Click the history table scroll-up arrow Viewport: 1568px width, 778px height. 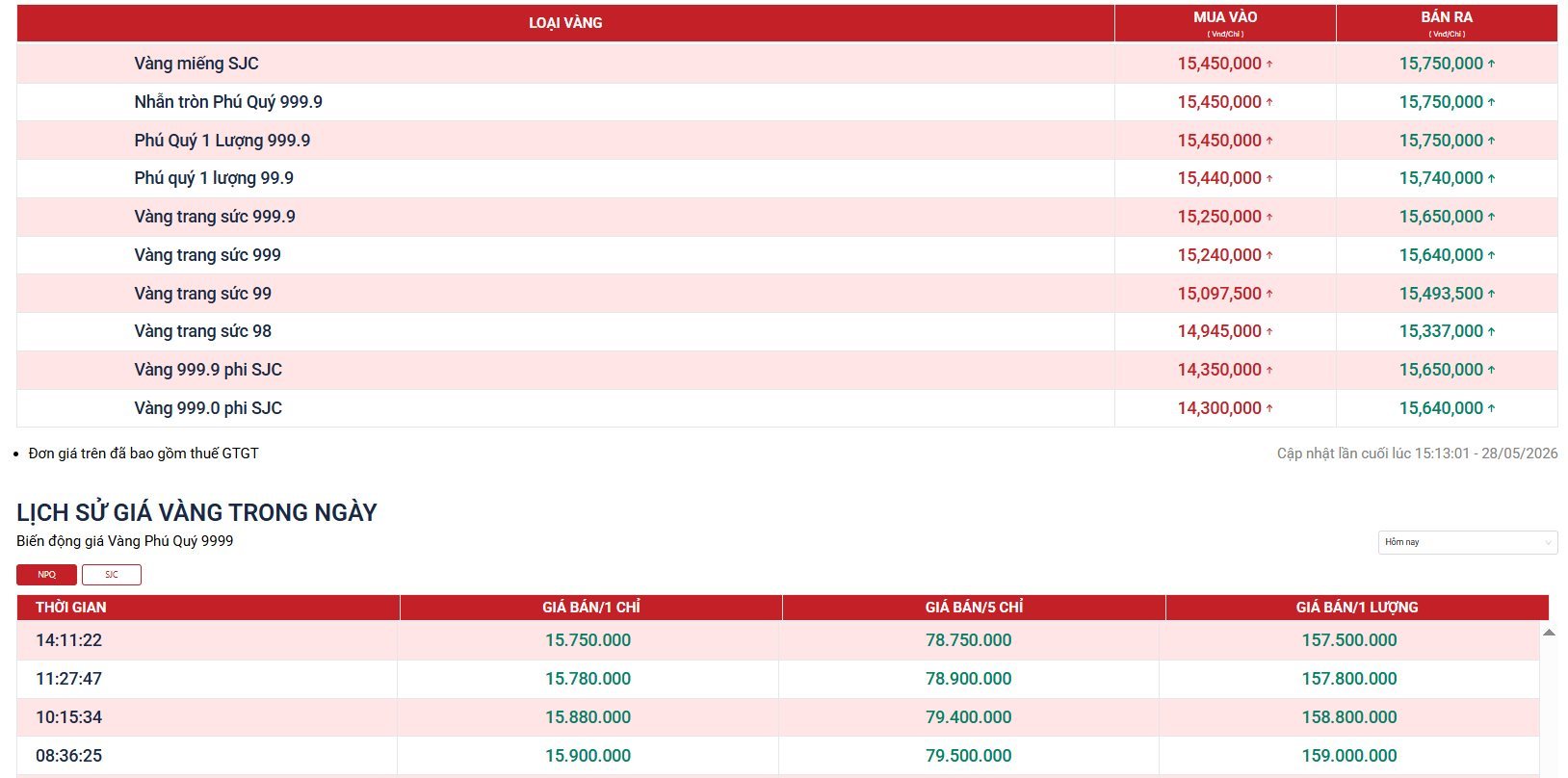1549,633
